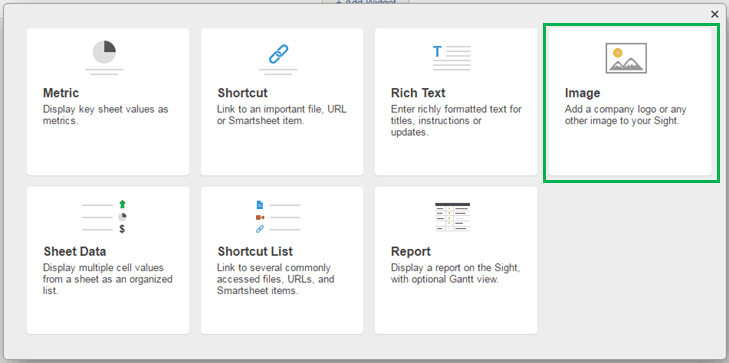Viewport: 729px width, 363px height.
Task: Select the Metric pie chart icon
Action: coord(104,58)
